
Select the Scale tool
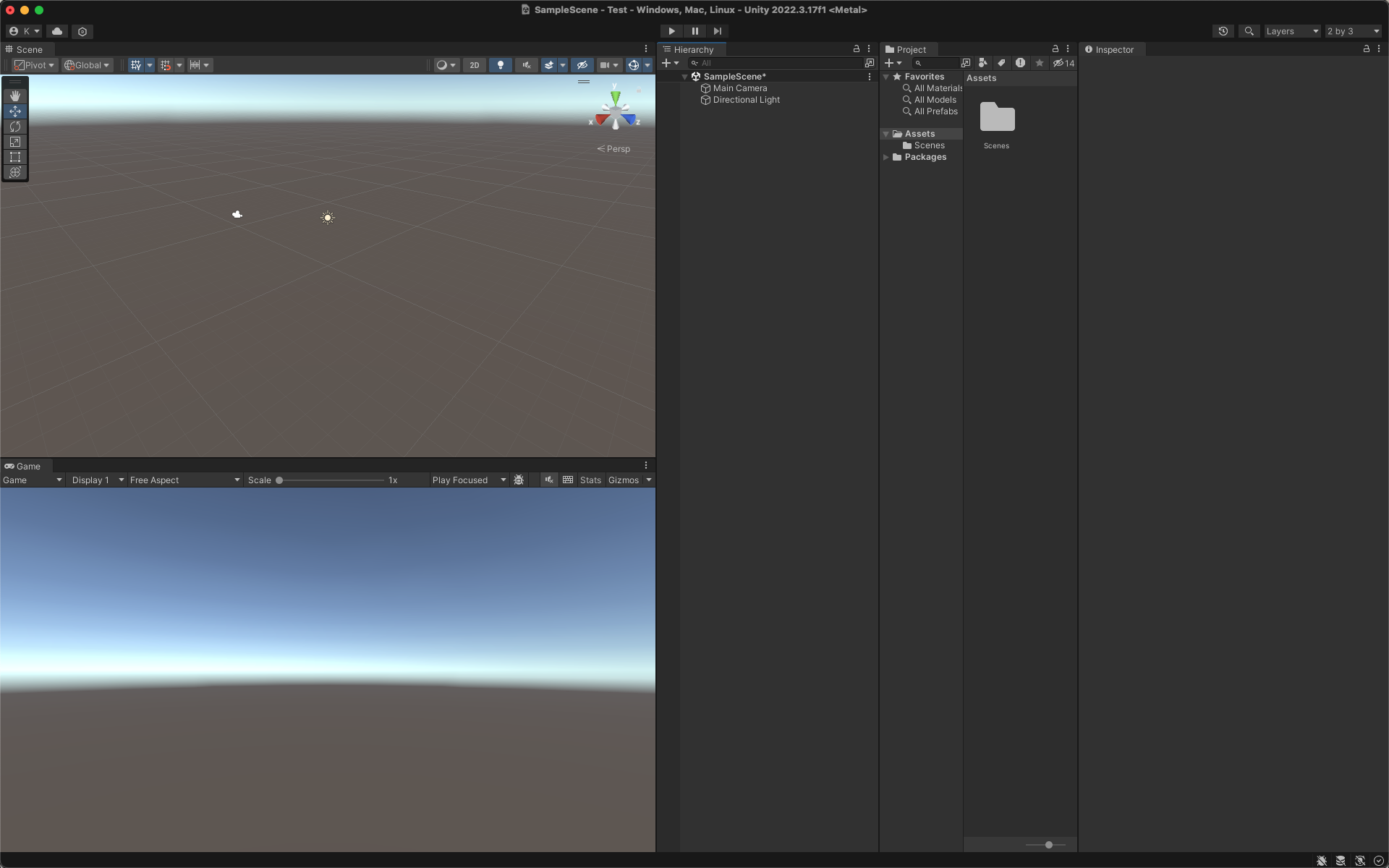15,142
